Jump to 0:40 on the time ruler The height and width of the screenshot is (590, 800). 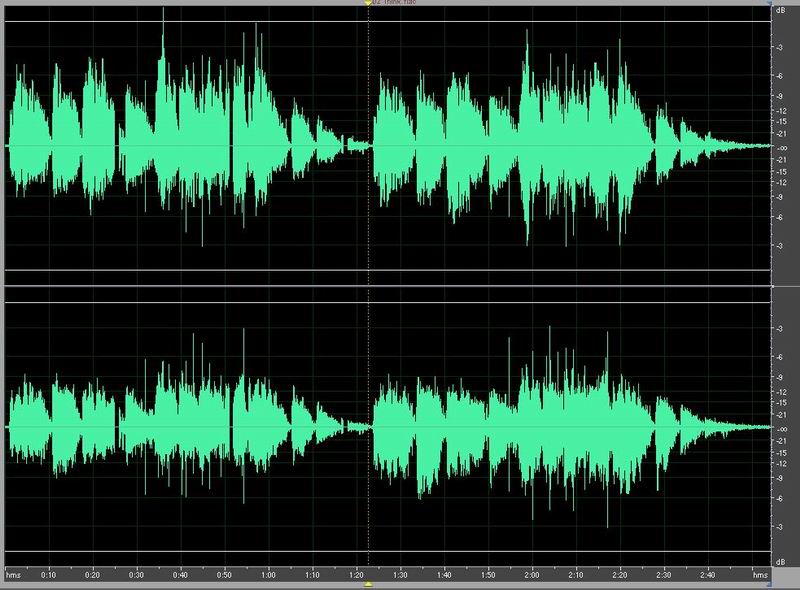pos(180,575)
